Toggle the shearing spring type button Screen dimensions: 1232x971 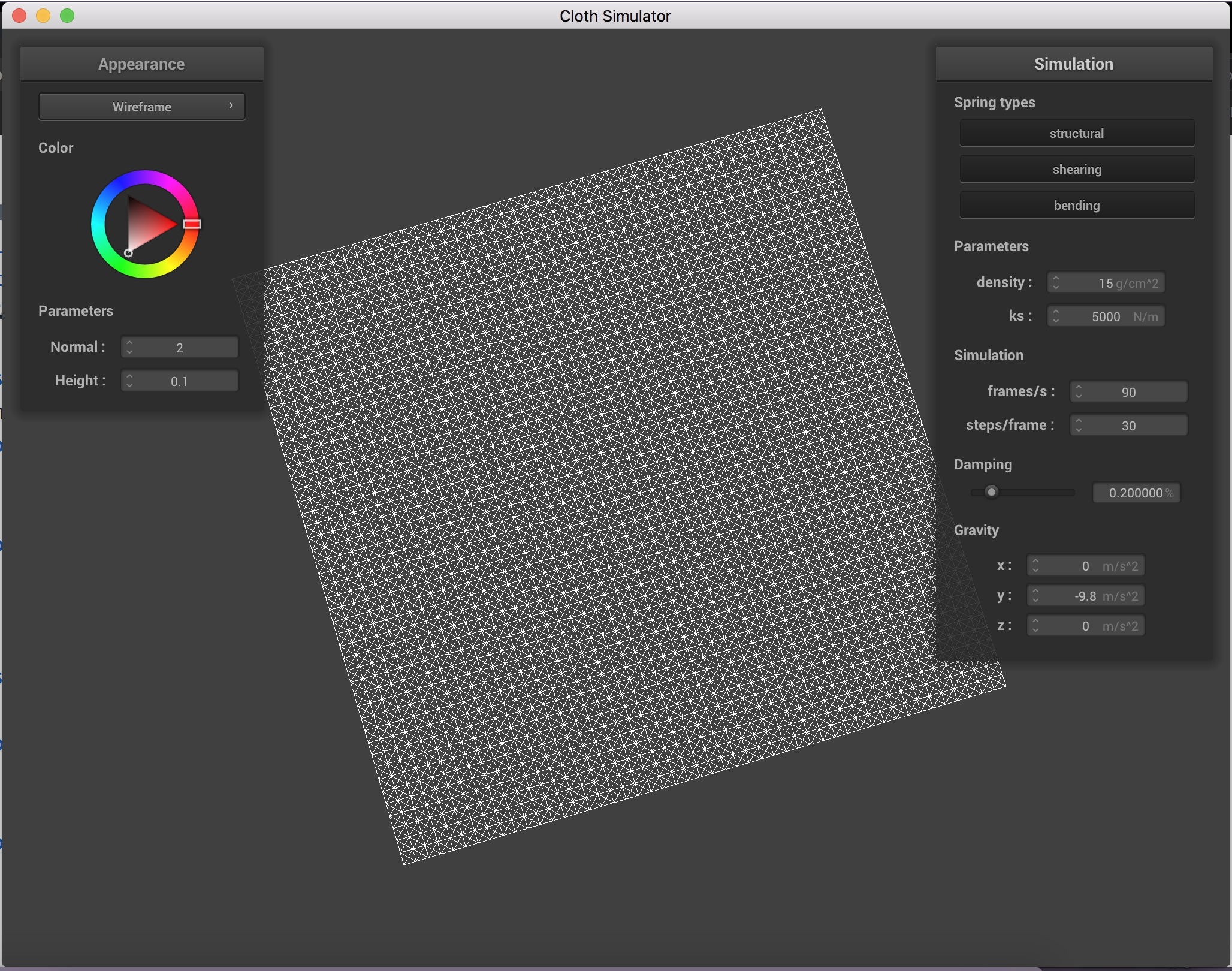pyautogui.click(x=1076, y=169)
